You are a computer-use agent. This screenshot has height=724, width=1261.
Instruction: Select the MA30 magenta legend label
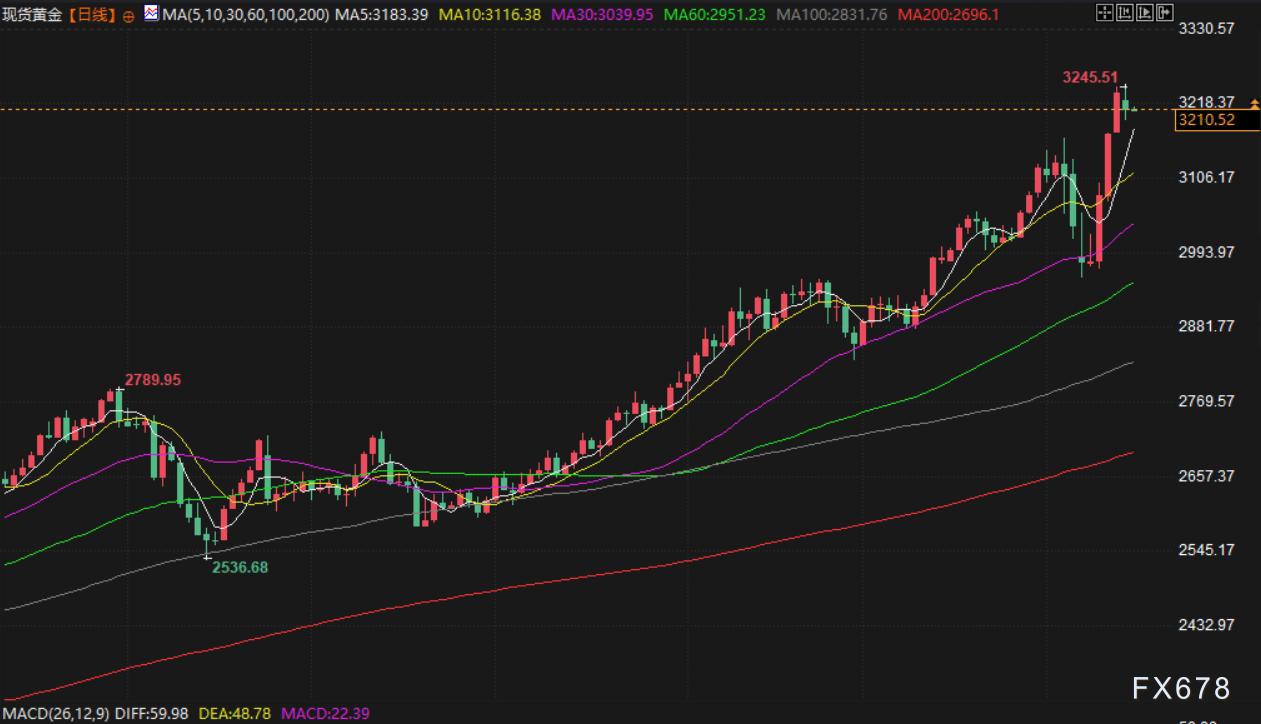click(x=603, y=16)
